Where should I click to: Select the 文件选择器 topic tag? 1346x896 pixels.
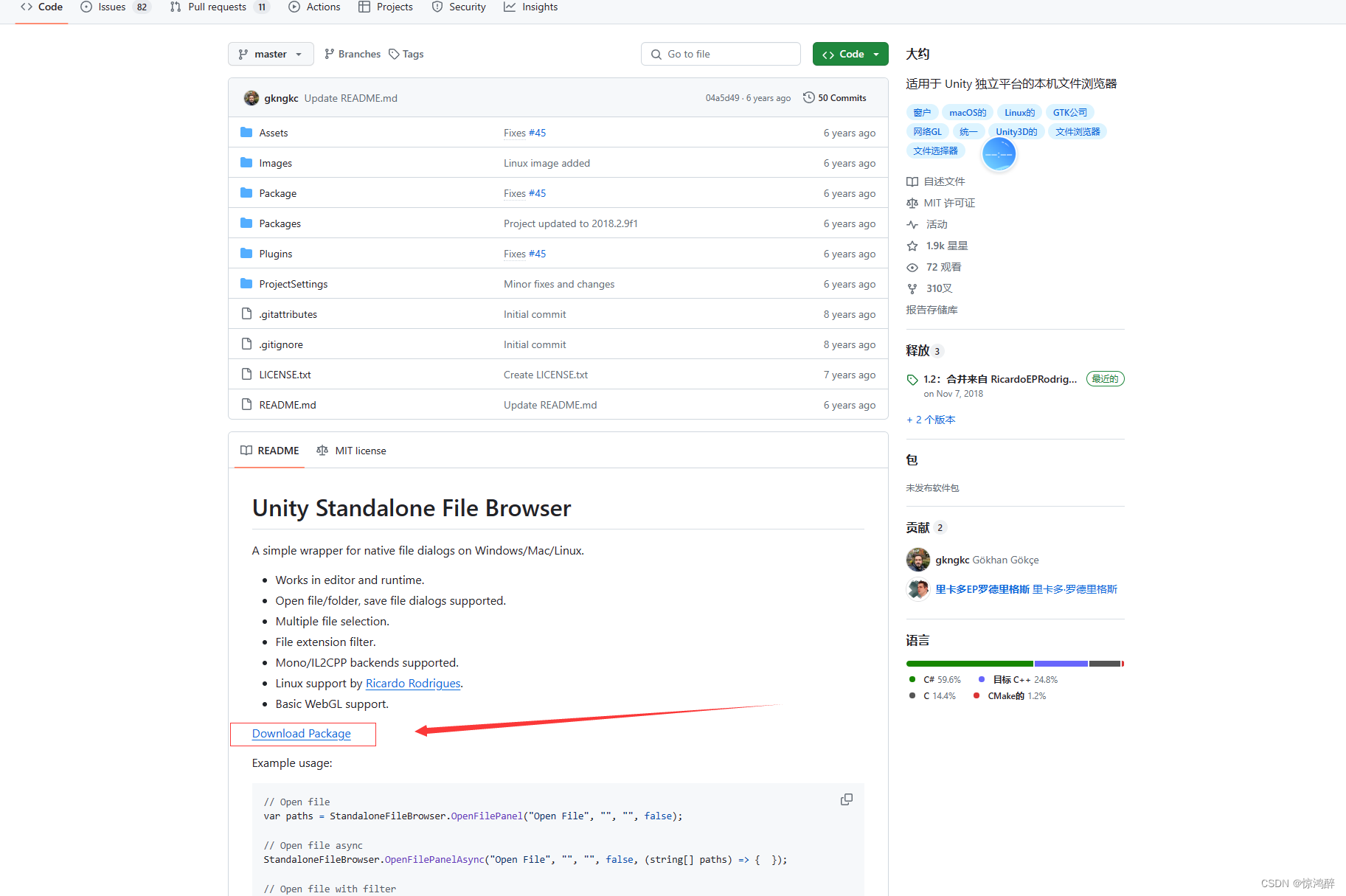coord(935,151)
